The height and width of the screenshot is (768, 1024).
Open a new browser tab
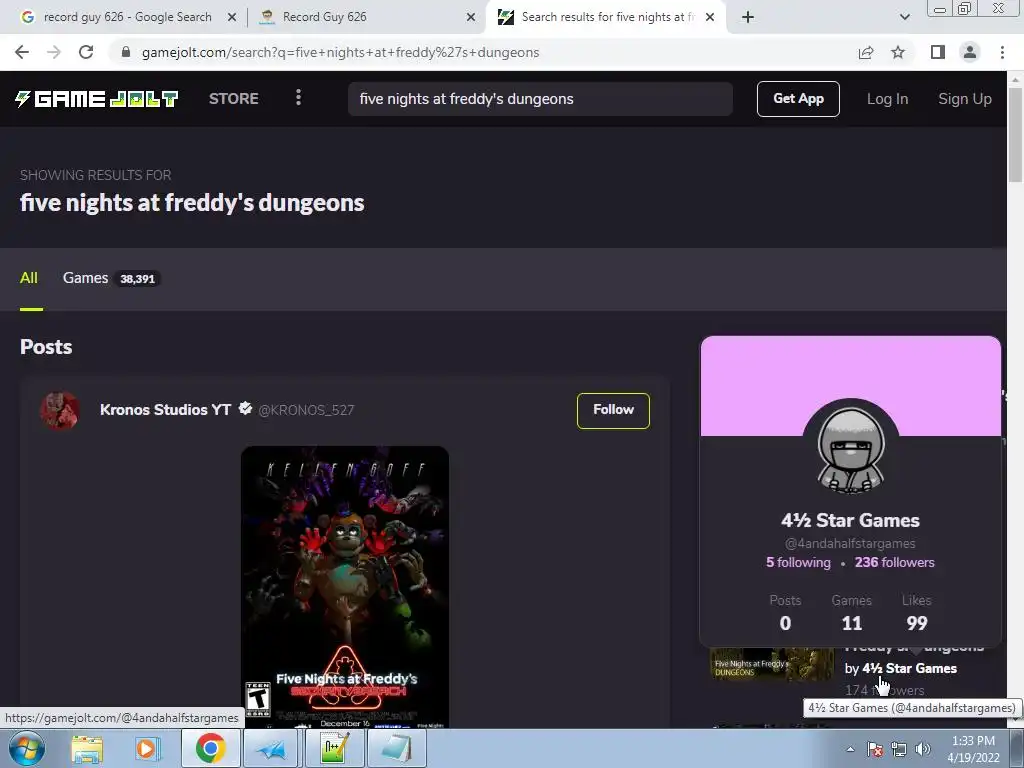748,18
